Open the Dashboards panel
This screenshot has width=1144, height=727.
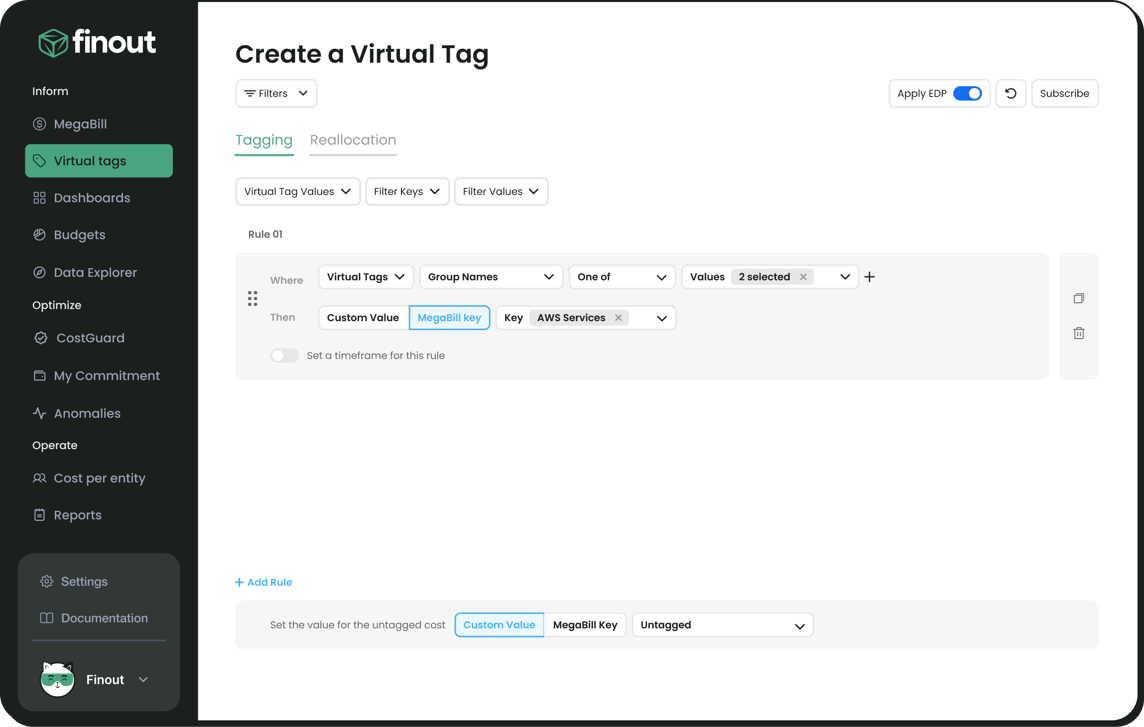[x=93, y=197]
